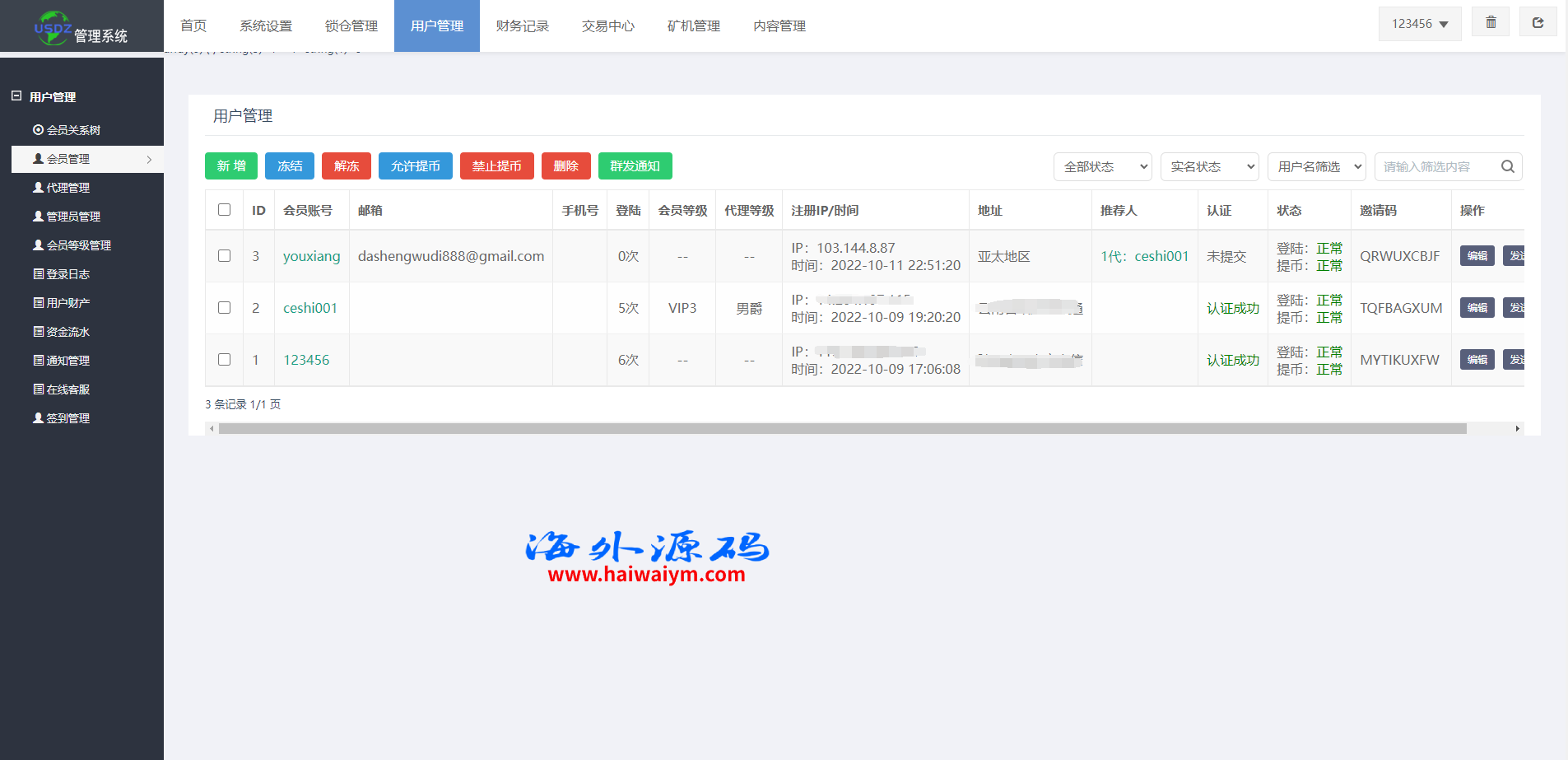The width and height of the screenshot is (1568, 760).
Task: Go to 签到管理 in sidebar
Action: coord(67,418)
